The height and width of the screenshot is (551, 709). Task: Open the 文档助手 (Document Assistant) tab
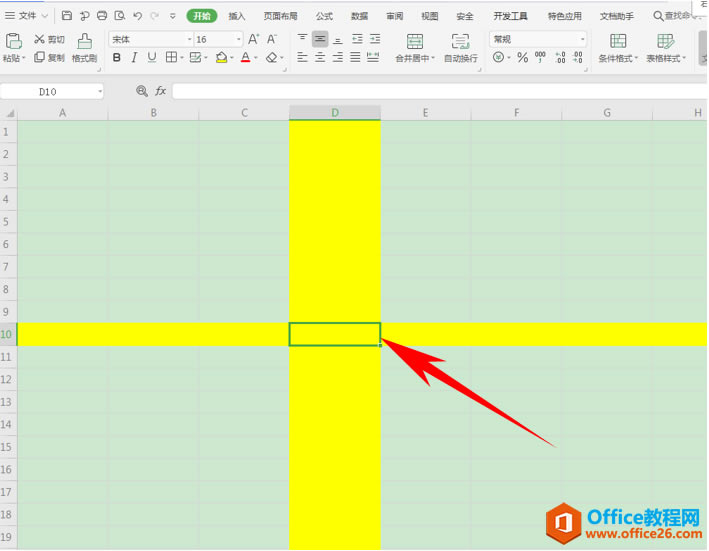[617, 16]
